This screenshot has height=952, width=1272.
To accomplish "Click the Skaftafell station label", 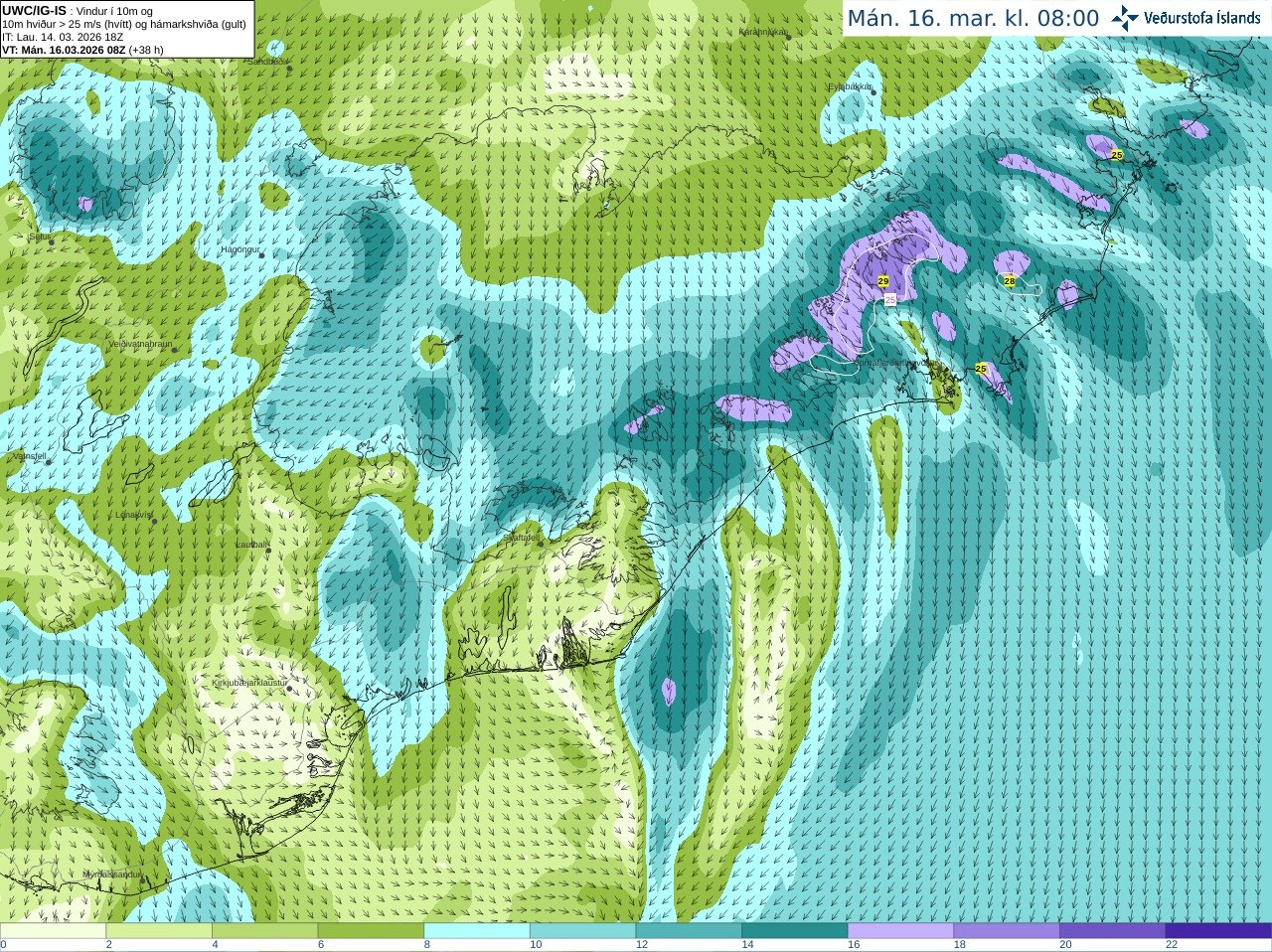I will (x=521, y=538).
